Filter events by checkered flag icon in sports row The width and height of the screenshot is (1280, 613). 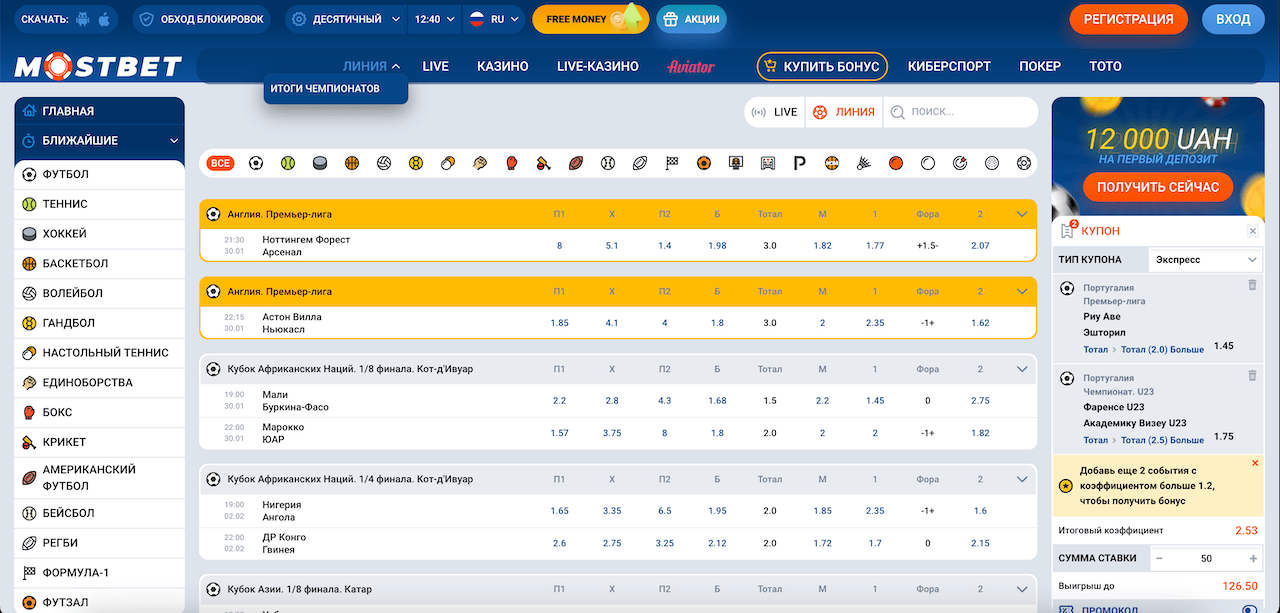pyautogui.click(x=672, y=163)
